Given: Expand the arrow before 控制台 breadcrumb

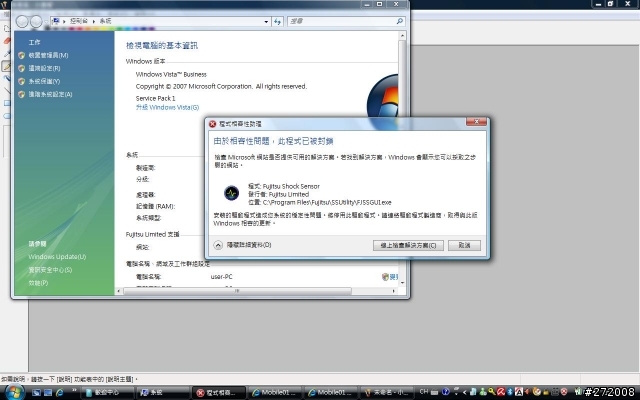Looking at the screenshot, I should pyautogui.click(x=64, y=21).
